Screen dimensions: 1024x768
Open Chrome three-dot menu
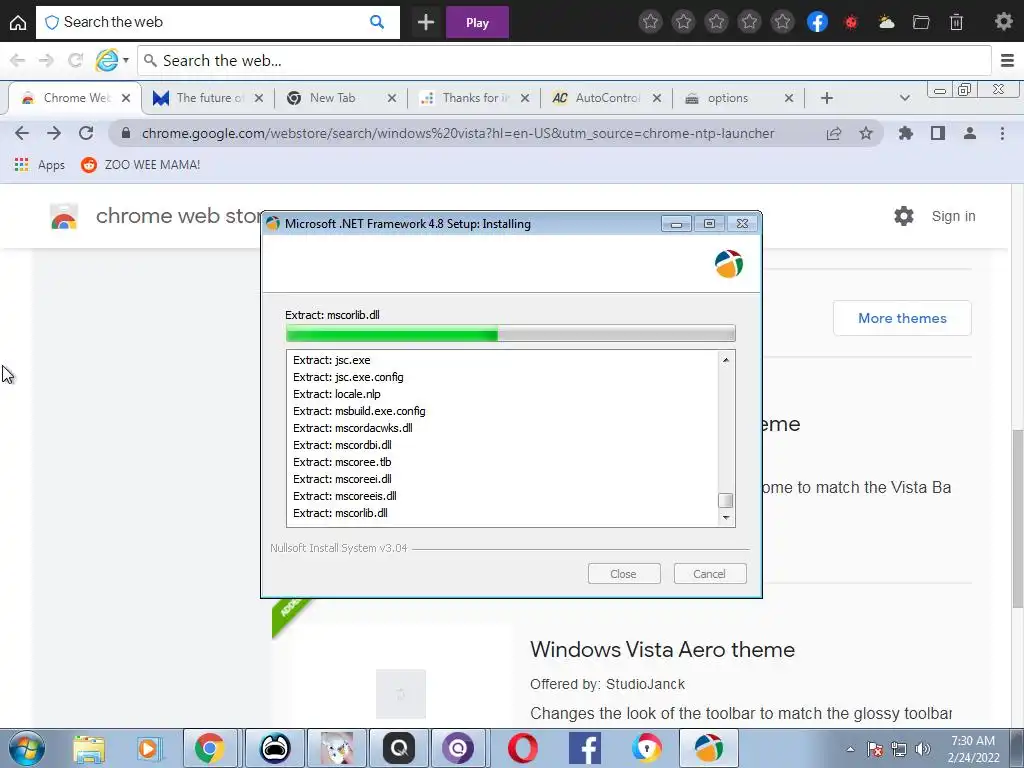[x=1002, y=133]
